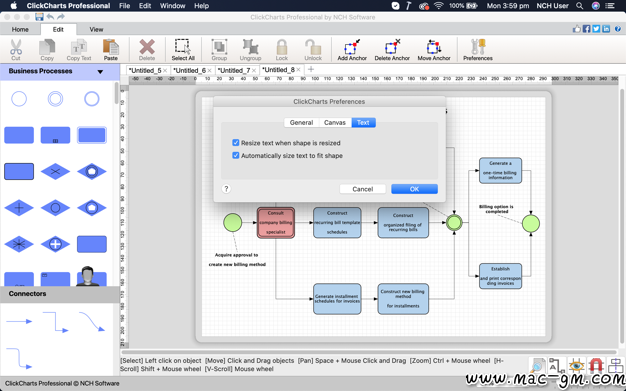Click the Undo arrow in title bar

click(x=50, y=17)
